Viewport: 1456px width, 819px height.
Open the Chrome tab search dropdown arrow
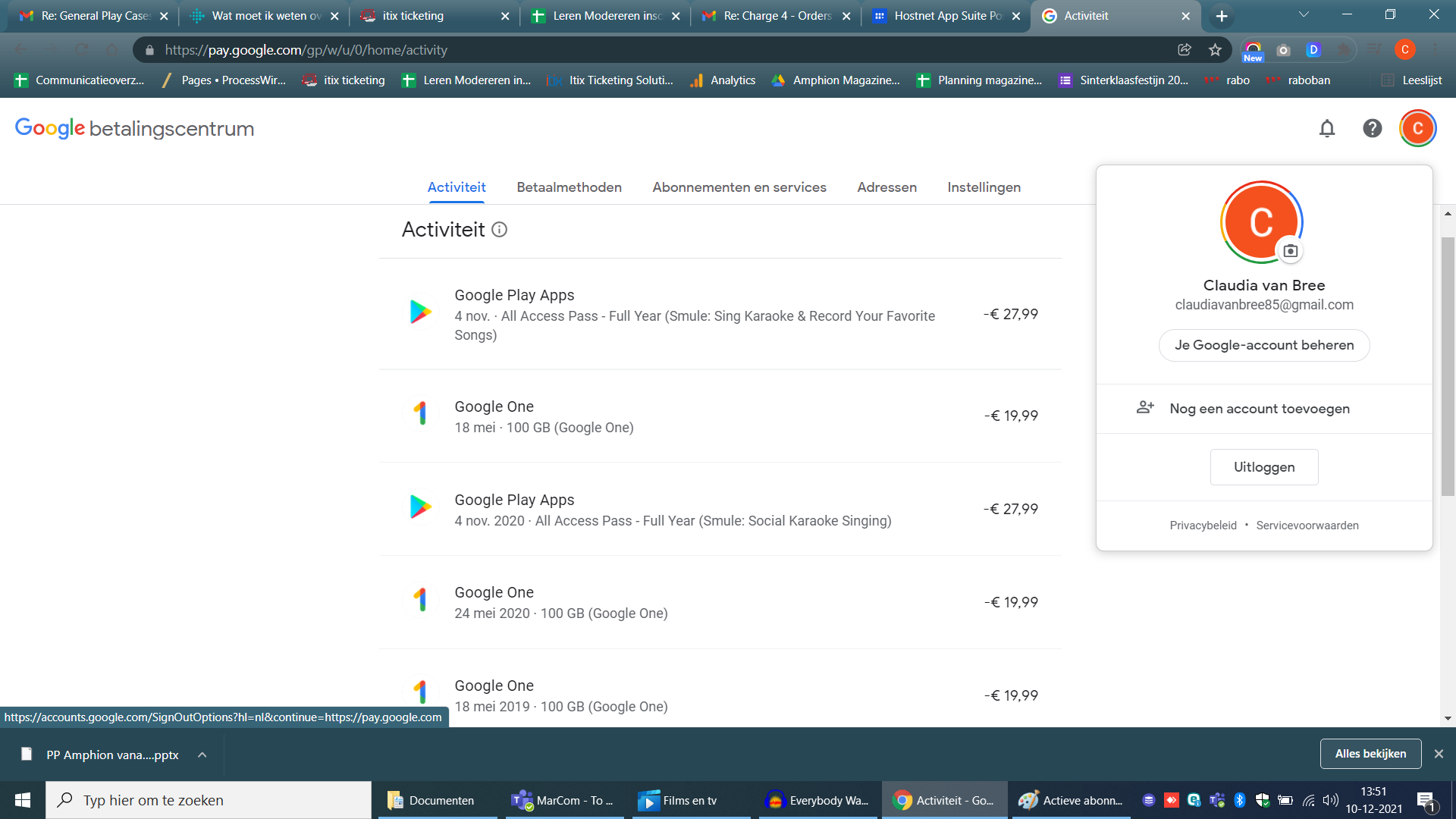(x=1304, y=14)
